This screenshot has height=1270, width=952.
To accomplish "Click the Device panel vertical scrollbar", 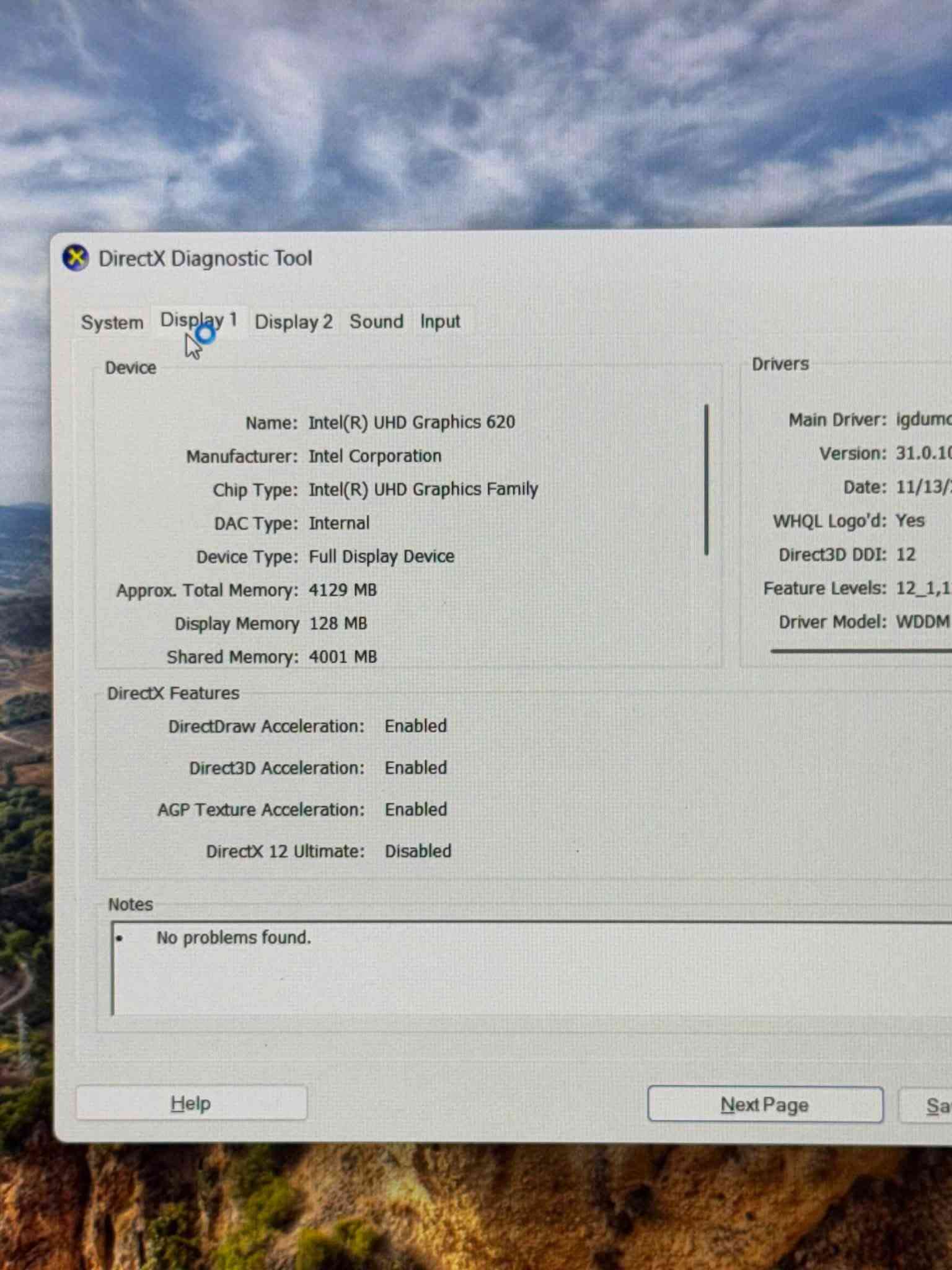I will (707, 480).
